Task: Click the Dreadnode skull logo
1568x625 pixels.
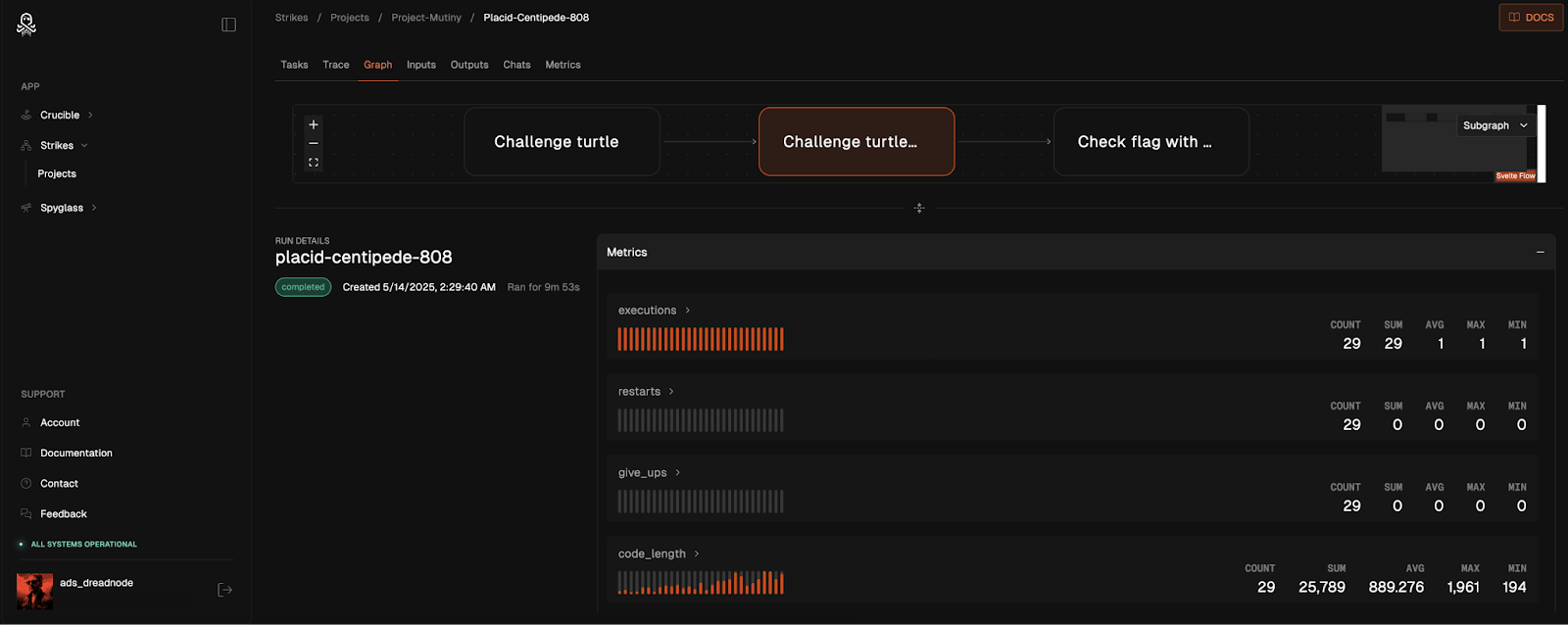Action: point(26,24)
